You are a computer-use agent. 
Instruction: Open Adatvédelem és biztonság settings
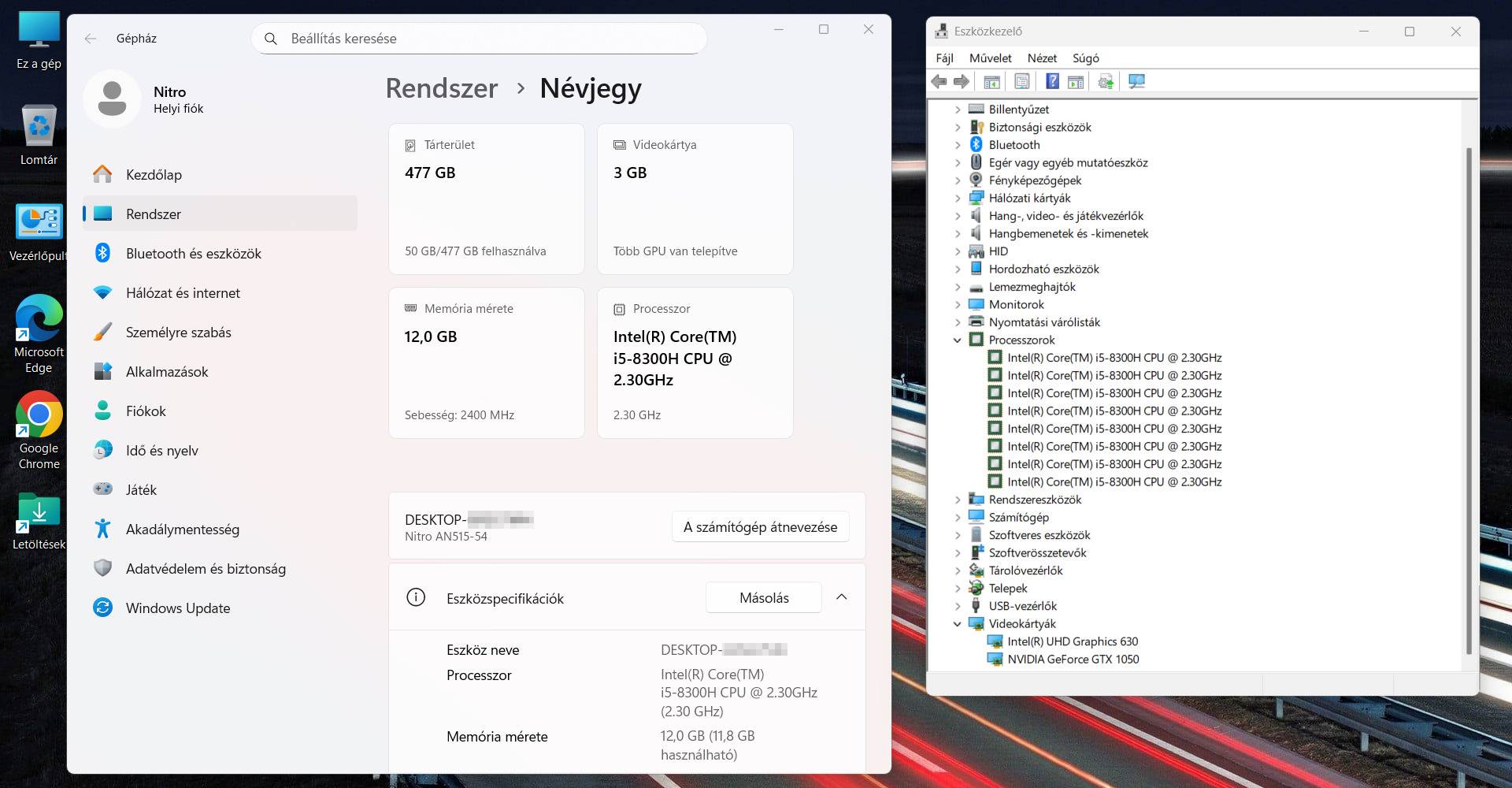(220, 568)
